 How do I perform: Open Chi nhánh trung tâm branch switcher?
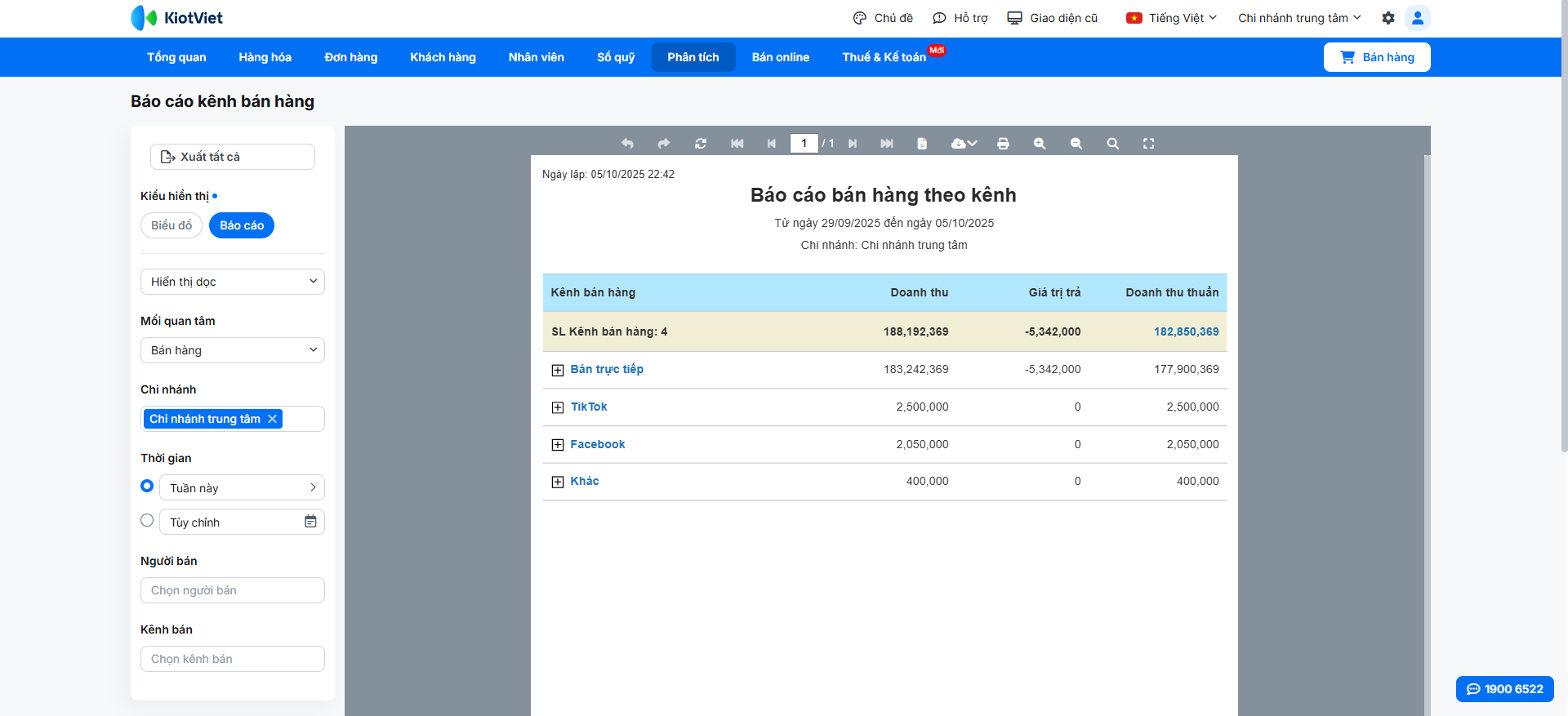pyautogui.click(x=1299, y=18)
